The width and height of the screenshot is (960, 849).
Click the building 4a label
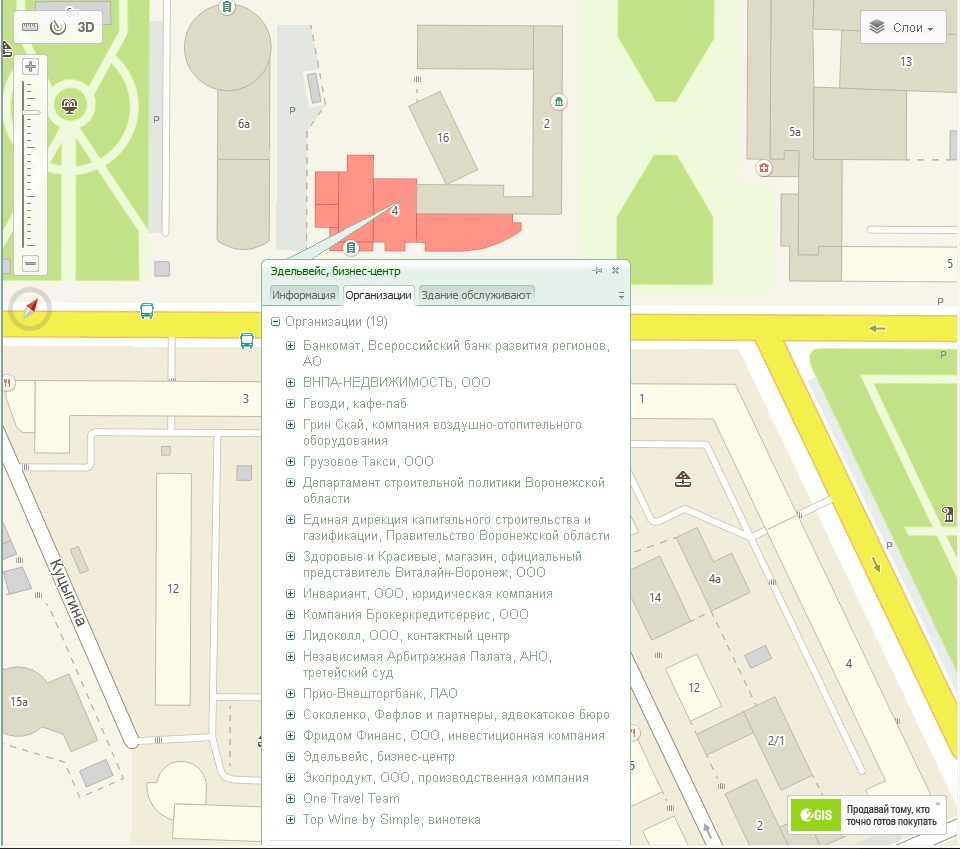coord(714,578)
